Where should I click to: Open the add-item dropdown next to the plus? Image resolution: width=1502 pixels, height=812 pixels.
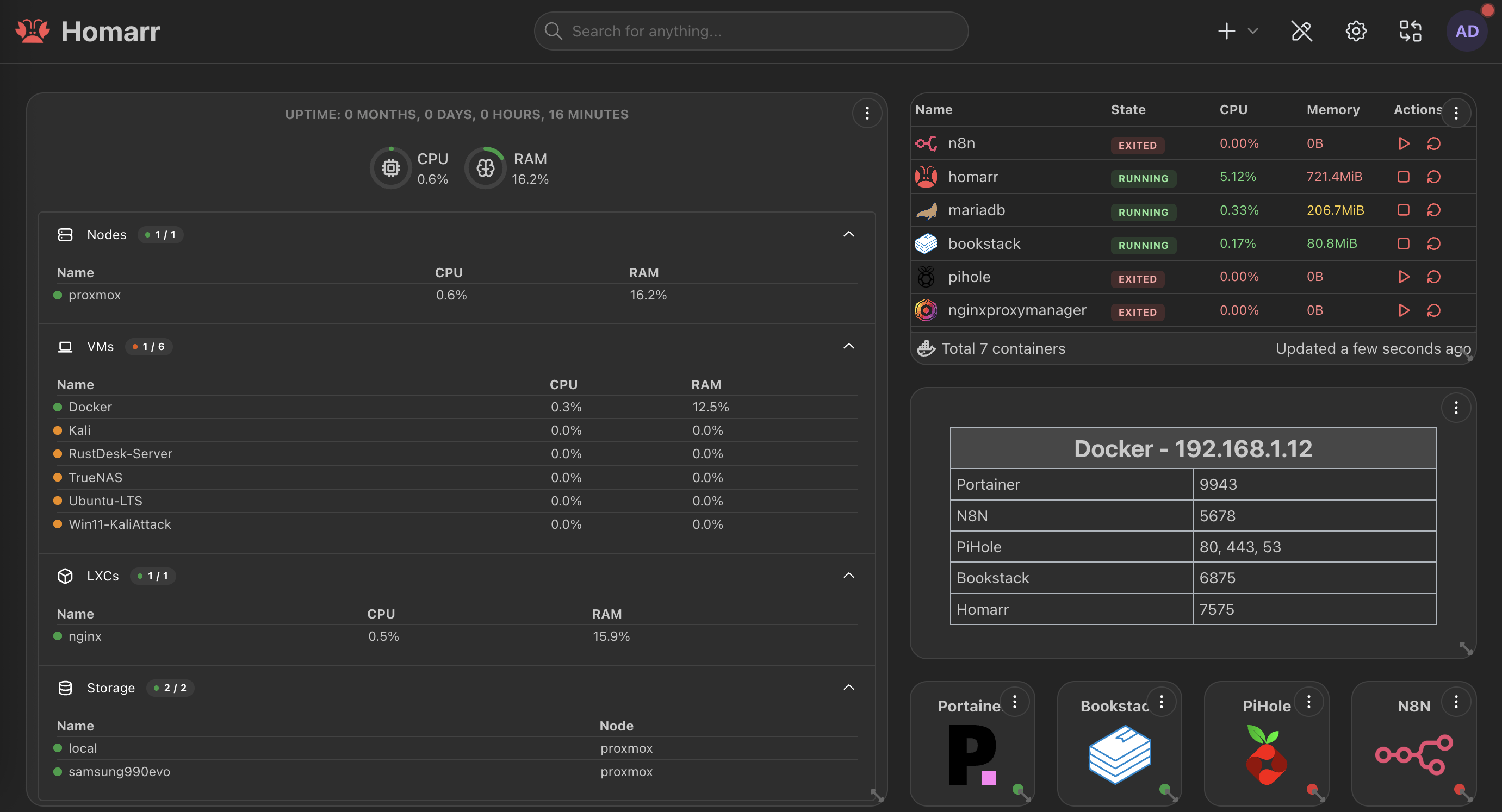(x=1252, y=31)
